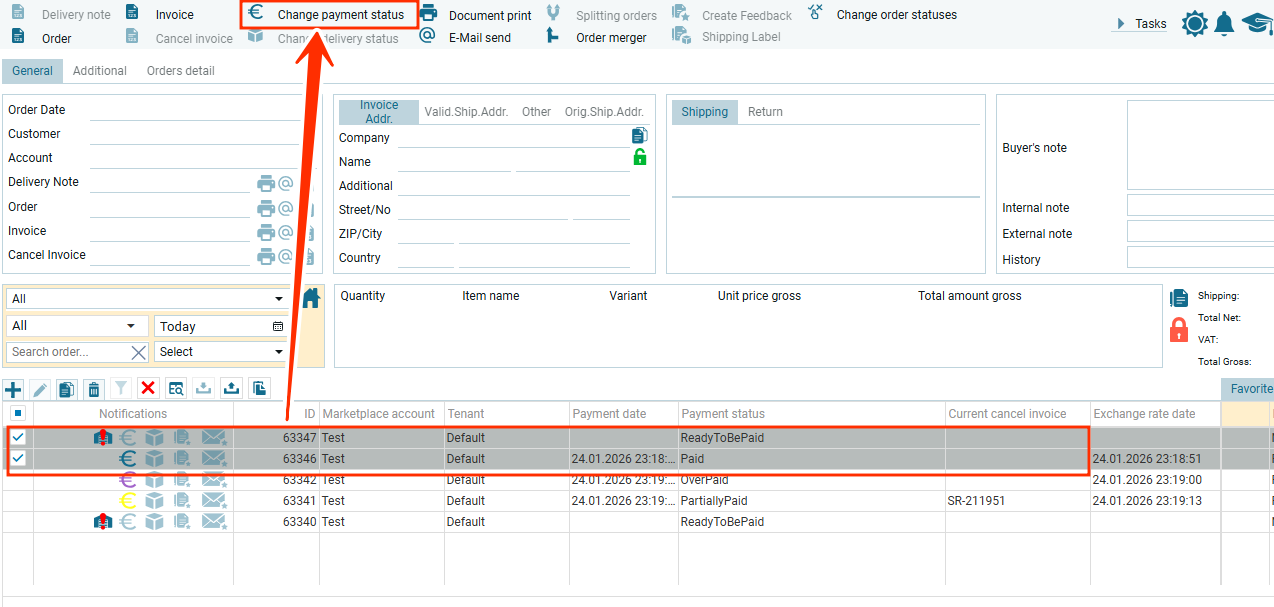Click the home icon next to filters
This screenshot has height=607, width=1274.
pyautogui.click(x=311, y=298)
